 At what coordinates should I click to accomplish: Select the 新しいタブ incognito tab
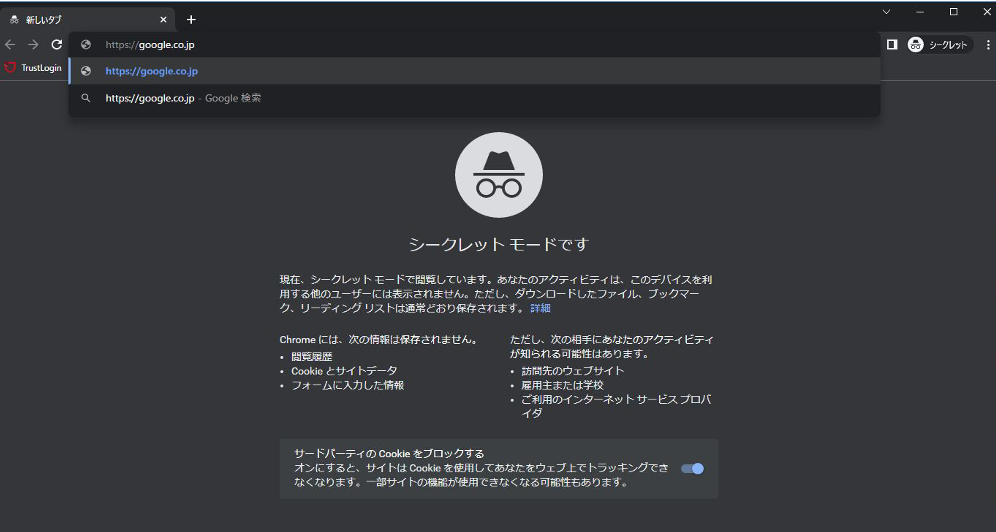pos(88,20)
